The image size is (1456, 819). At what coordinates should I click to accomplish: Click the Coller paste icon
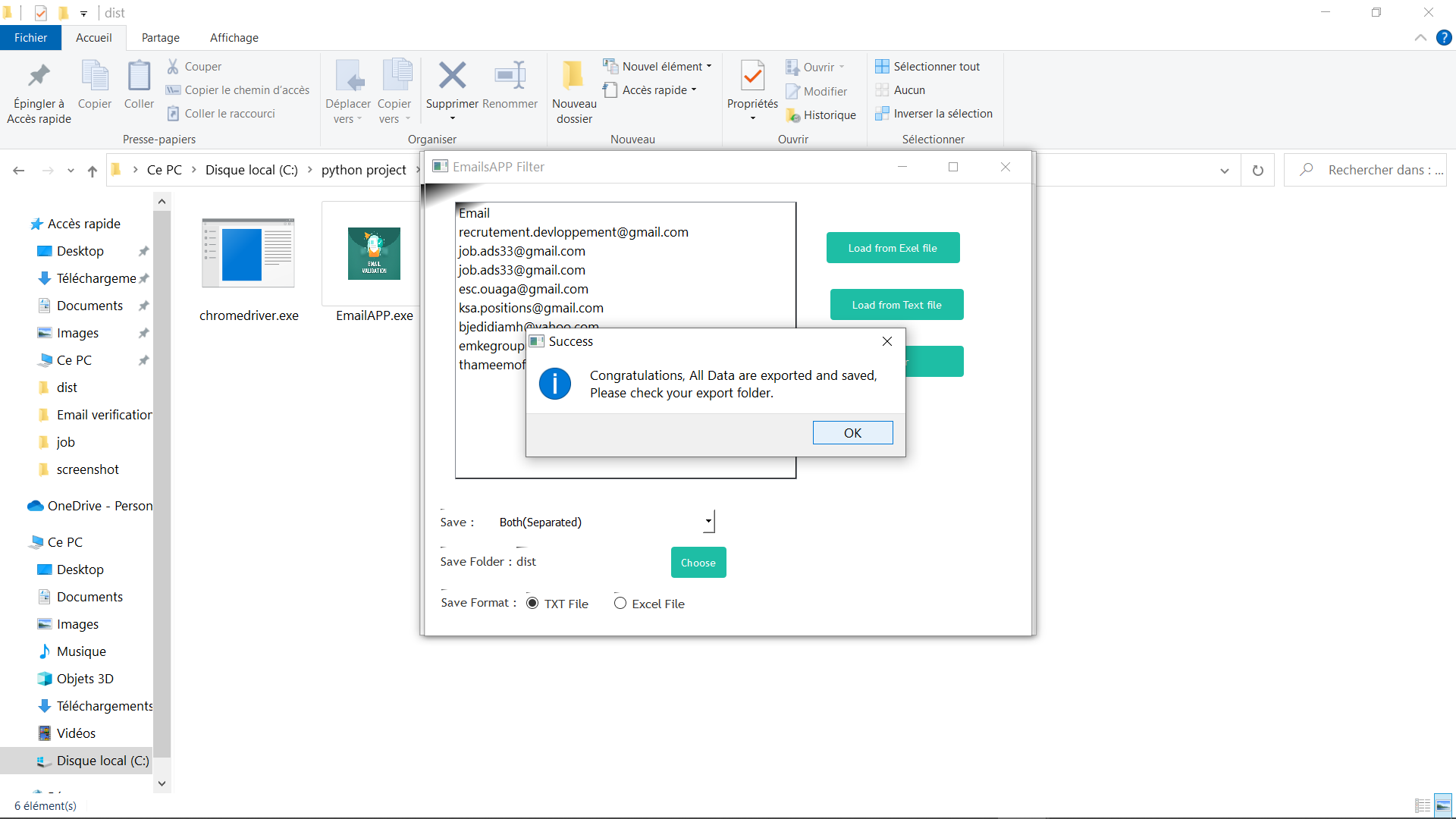[139, 76]
